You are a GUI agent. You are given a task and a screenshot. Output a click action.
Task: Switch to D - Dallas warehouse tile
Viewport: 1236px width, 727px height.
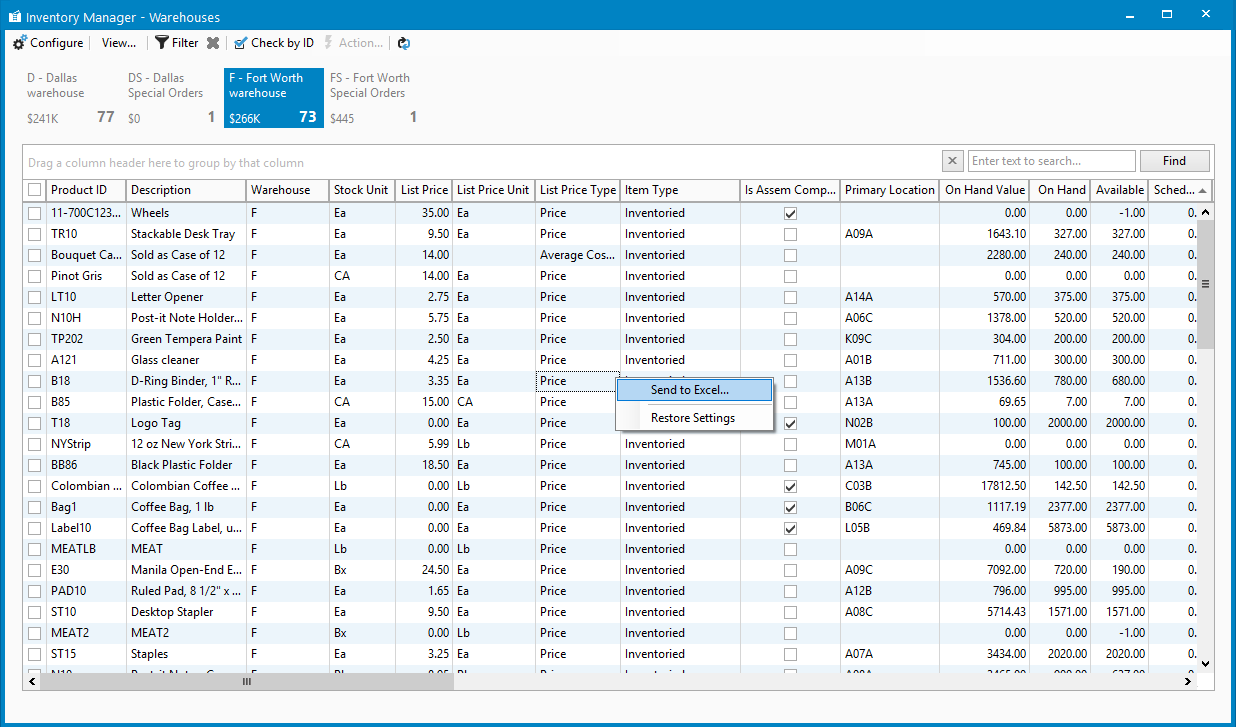(x=72, y=98)
